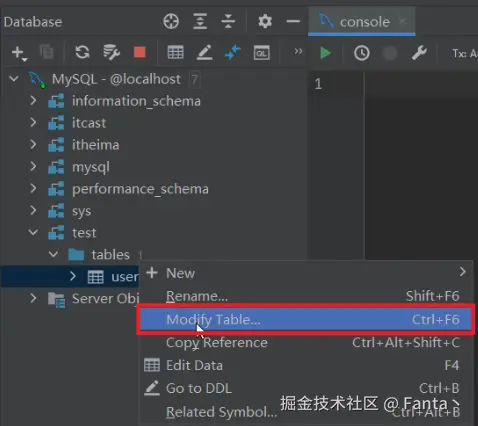This screenshot has width=478, height=426.
Task: Collapse the tables folder
Action: (x=53, y=254)
